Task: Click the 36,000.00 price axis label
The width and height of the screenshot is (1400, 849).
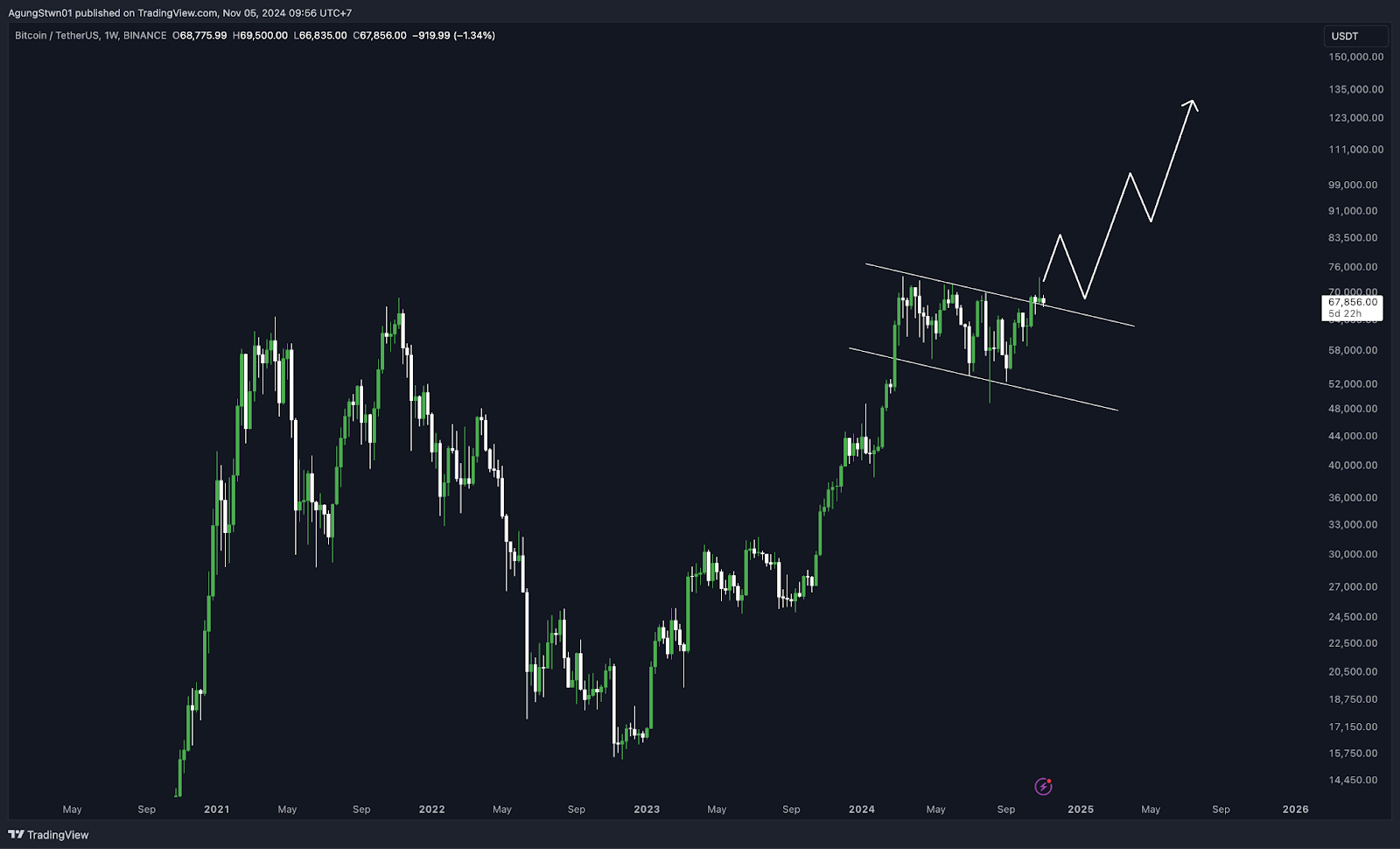Action: coord(1353,498)
